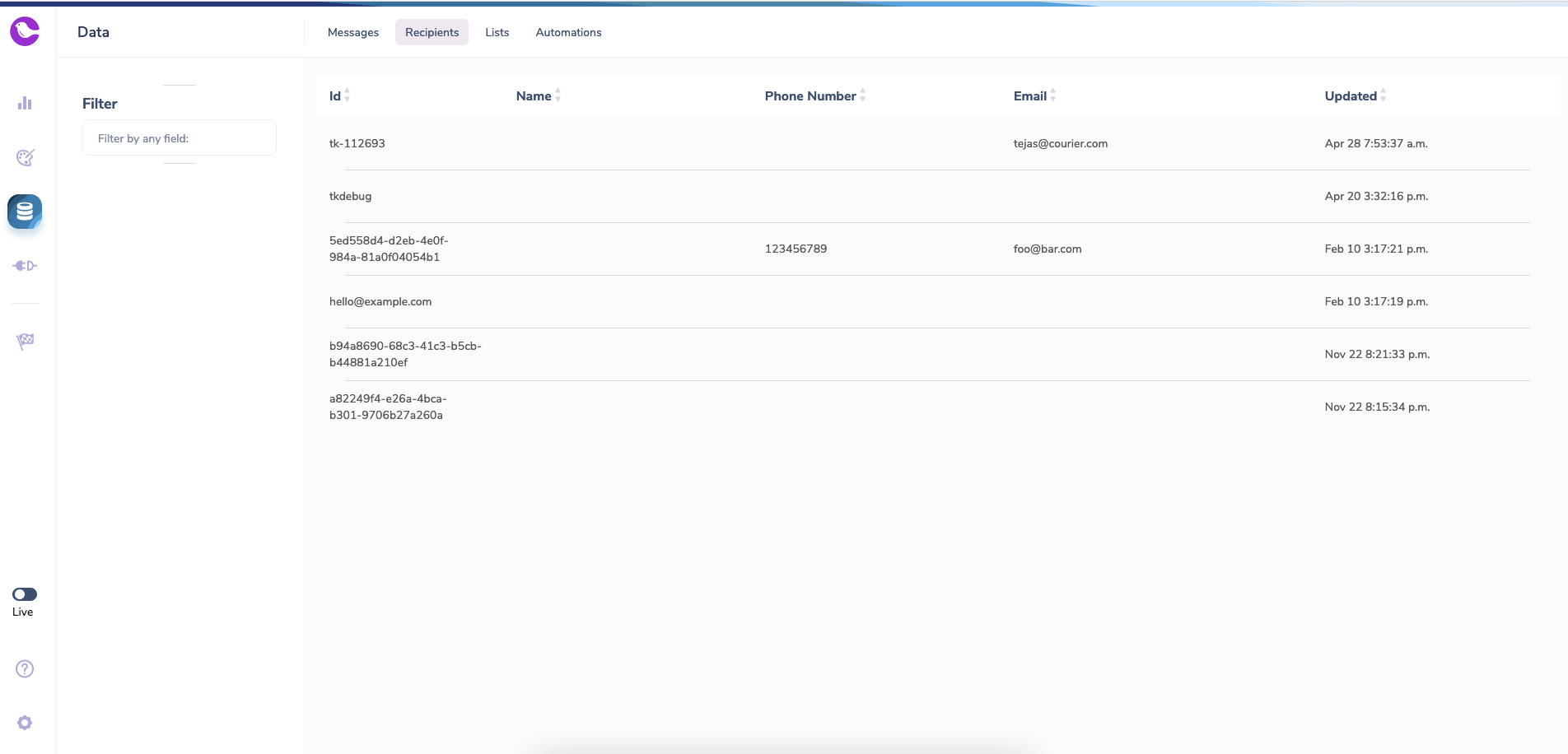Click the Courier bird logo

[25, 31]
